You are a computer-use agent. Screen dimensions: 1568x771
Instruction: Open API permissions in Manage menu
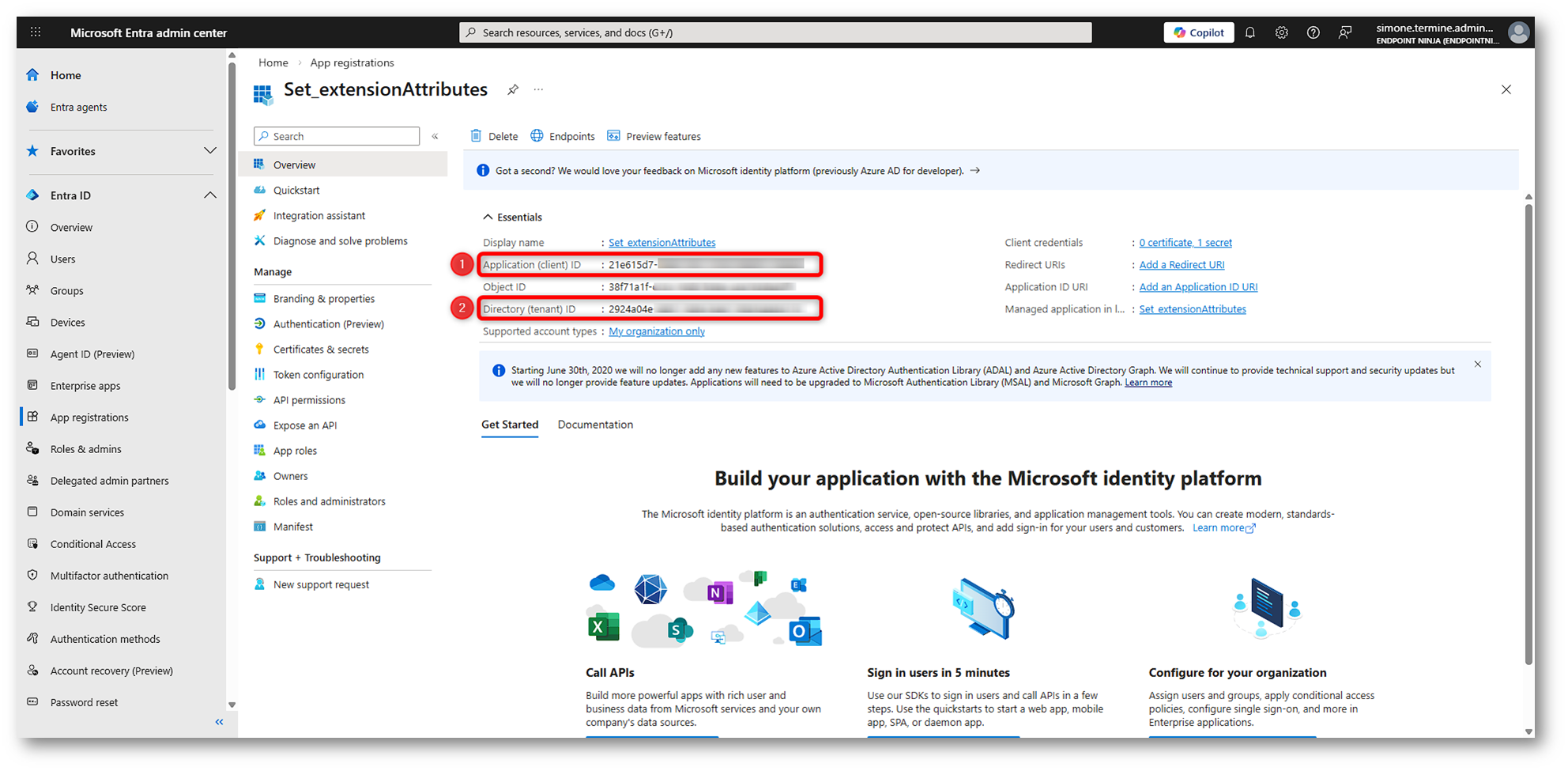coord(309,400)
